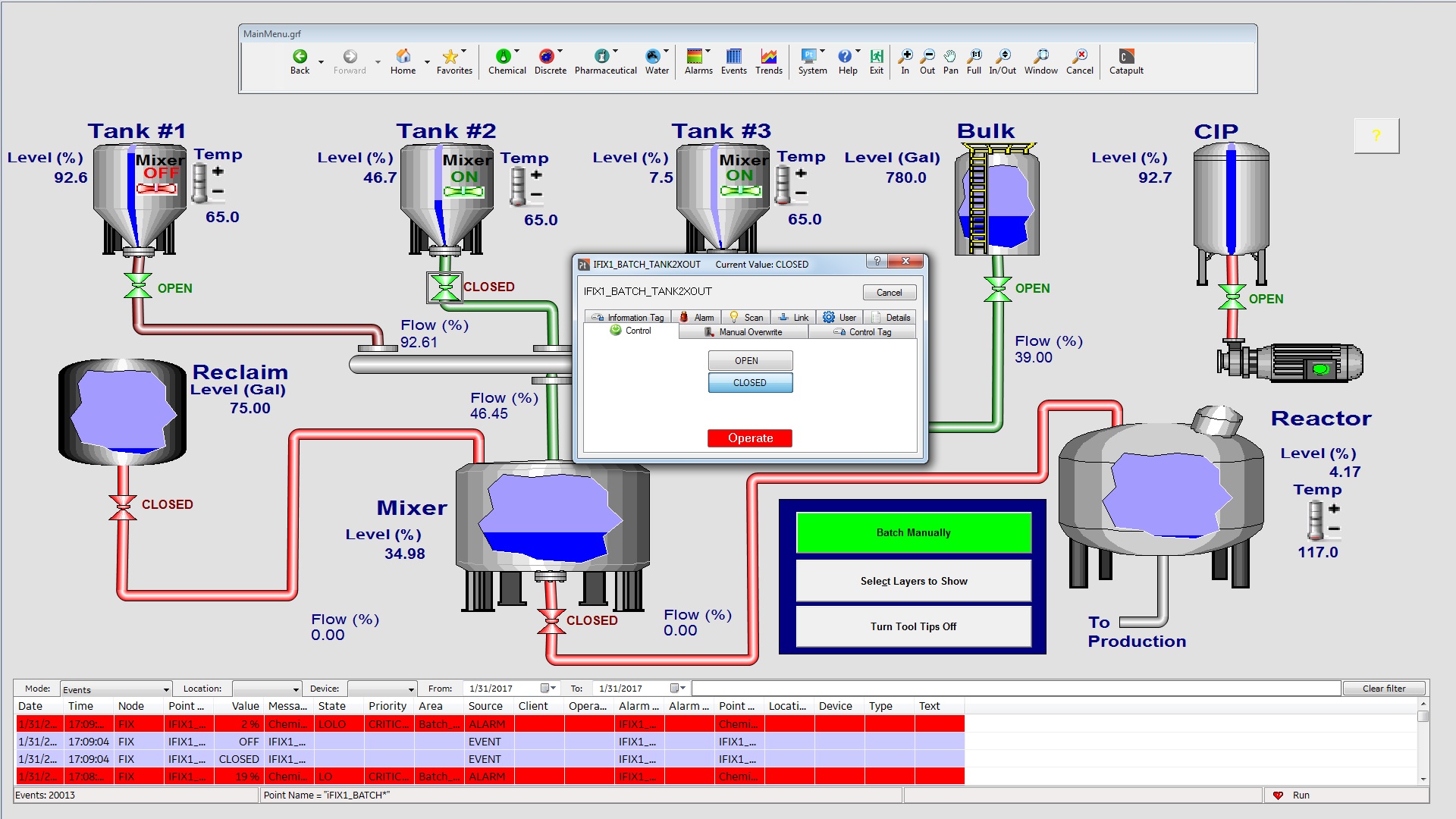
Task: Click the Clear filter button
Action: coord(1383,689)
